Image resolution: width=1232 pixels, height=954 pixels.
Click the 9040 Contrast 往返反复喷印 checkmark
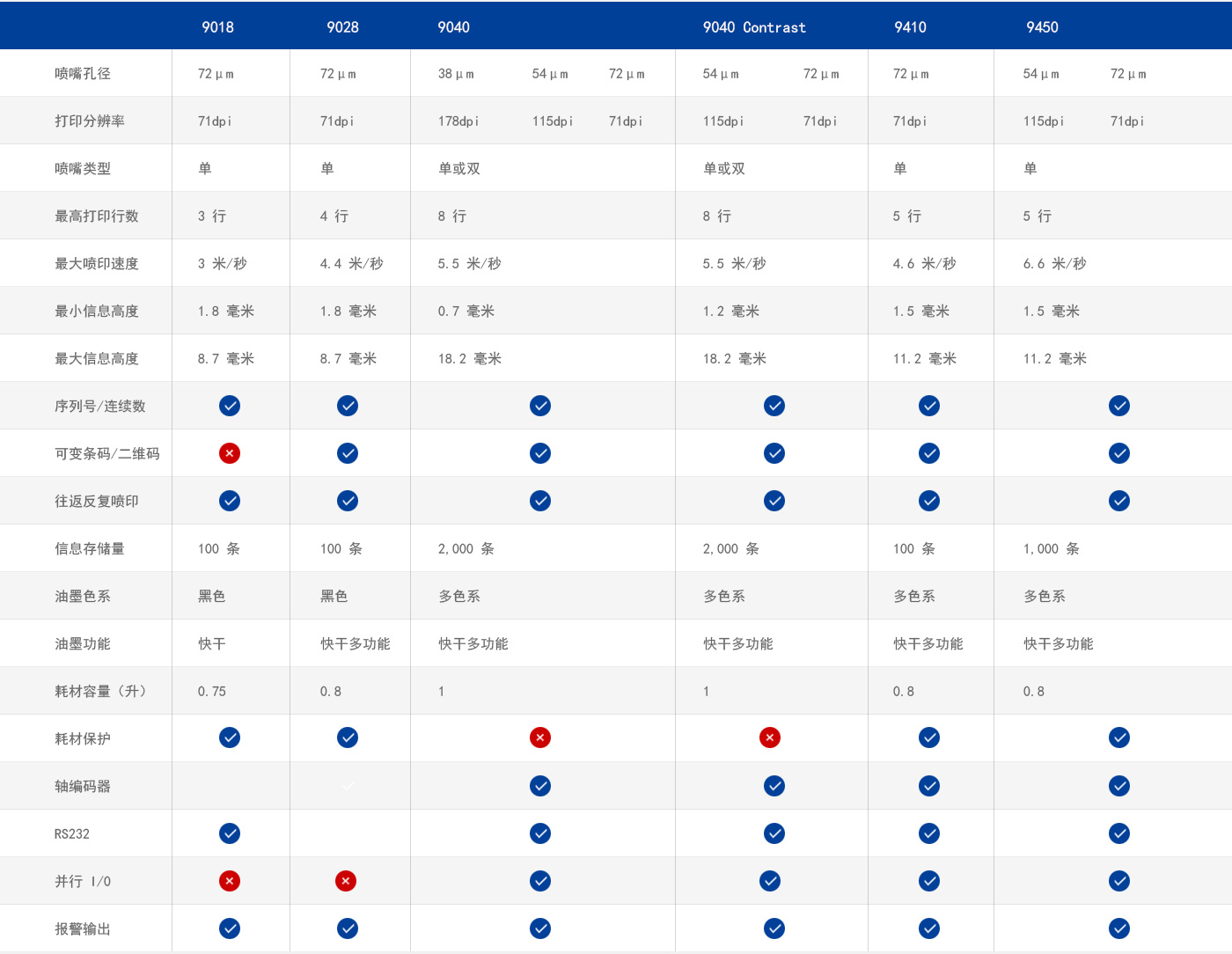click(x=774, y=501)
